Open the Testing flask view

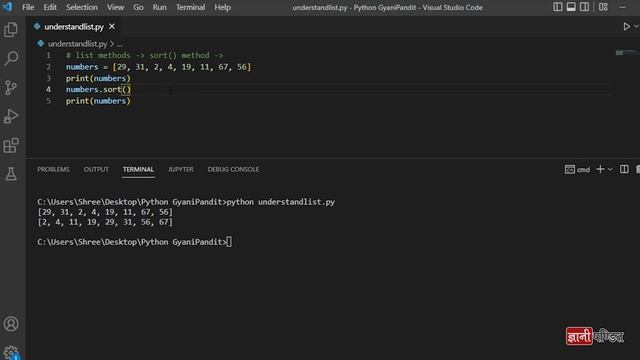coord(11,174)
